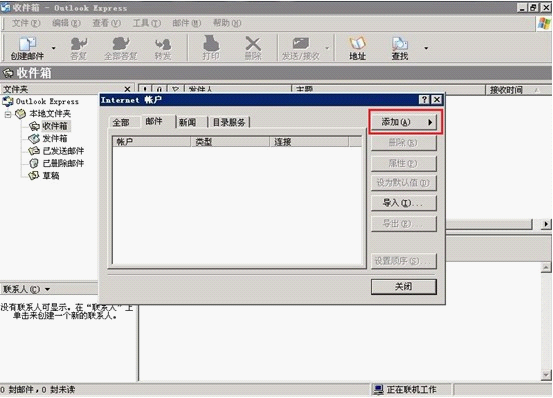Open the View (查看) menu
553x398 pixels.
click(x=107, y=23)
